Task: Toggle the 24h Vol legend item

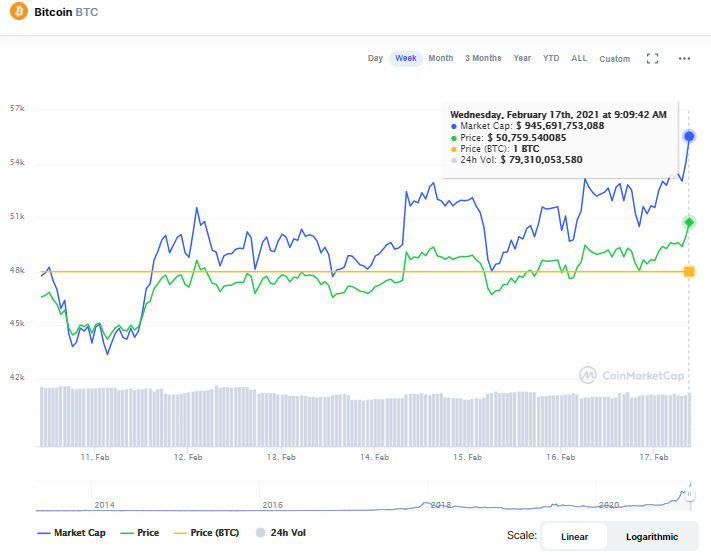Action: coord(278,533)
